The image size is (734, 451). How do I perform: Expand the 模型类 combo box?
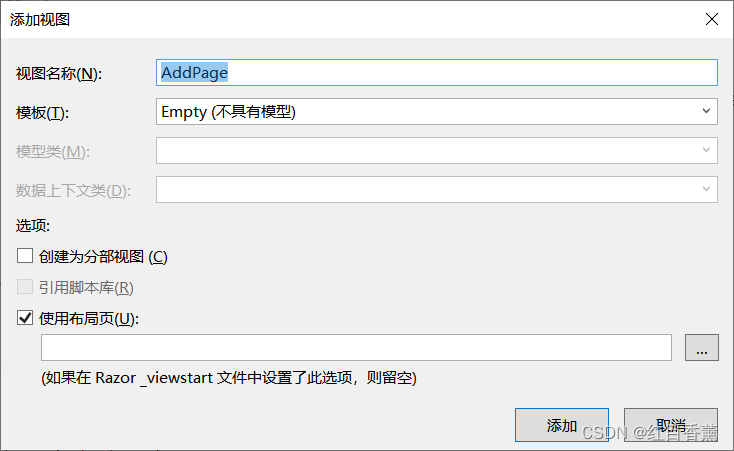click(706, 151)
